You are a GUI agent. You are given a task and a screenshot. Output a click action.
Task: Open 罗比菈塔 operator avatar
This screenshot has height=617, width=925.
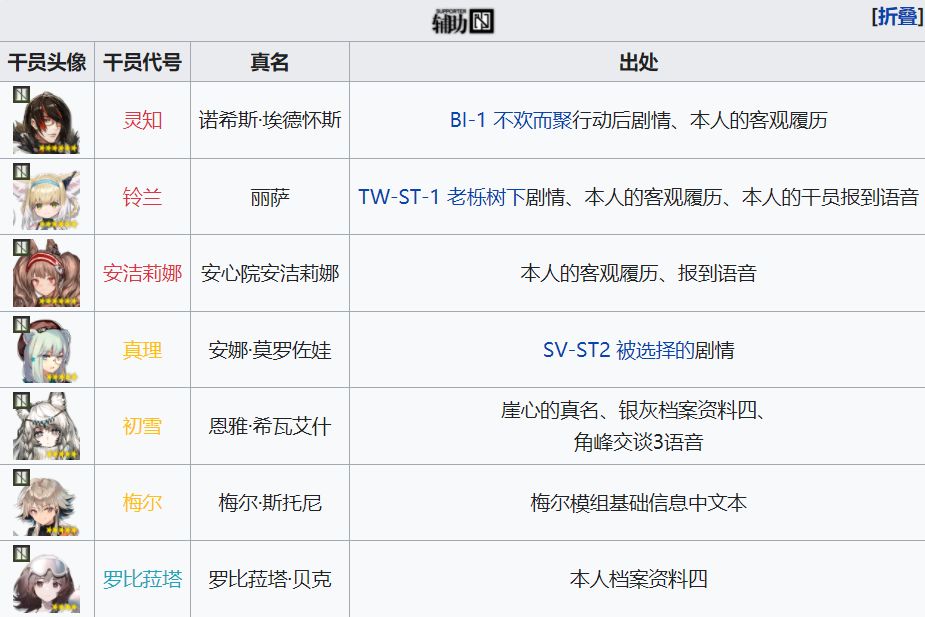pyautogui.click(x=47, y=580)
